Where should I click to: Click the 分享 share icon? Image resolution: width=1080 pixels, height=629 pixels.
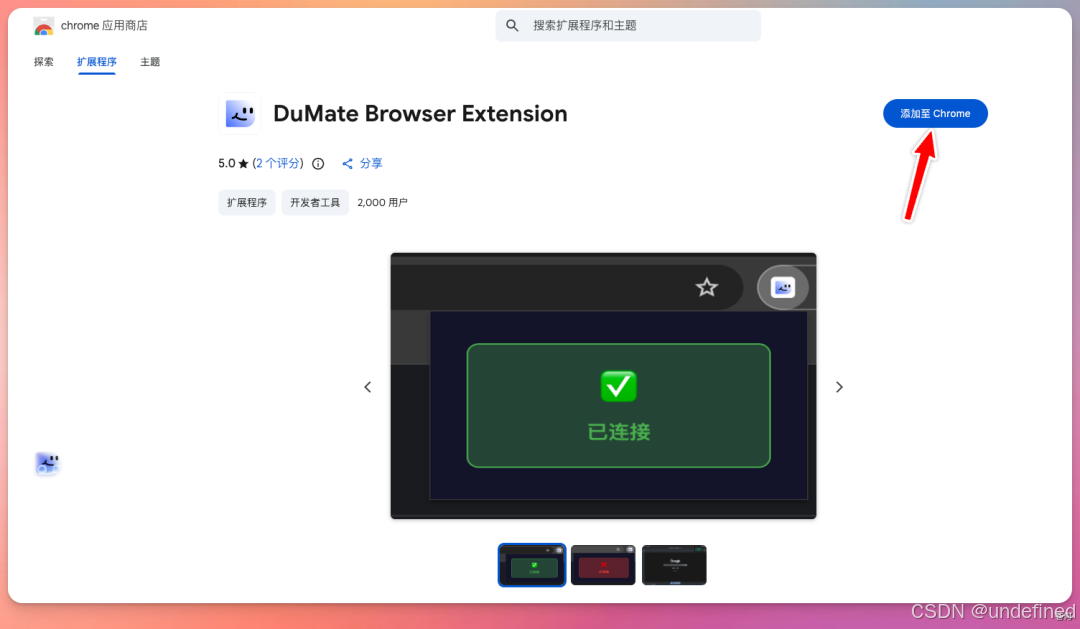[347, 163]
